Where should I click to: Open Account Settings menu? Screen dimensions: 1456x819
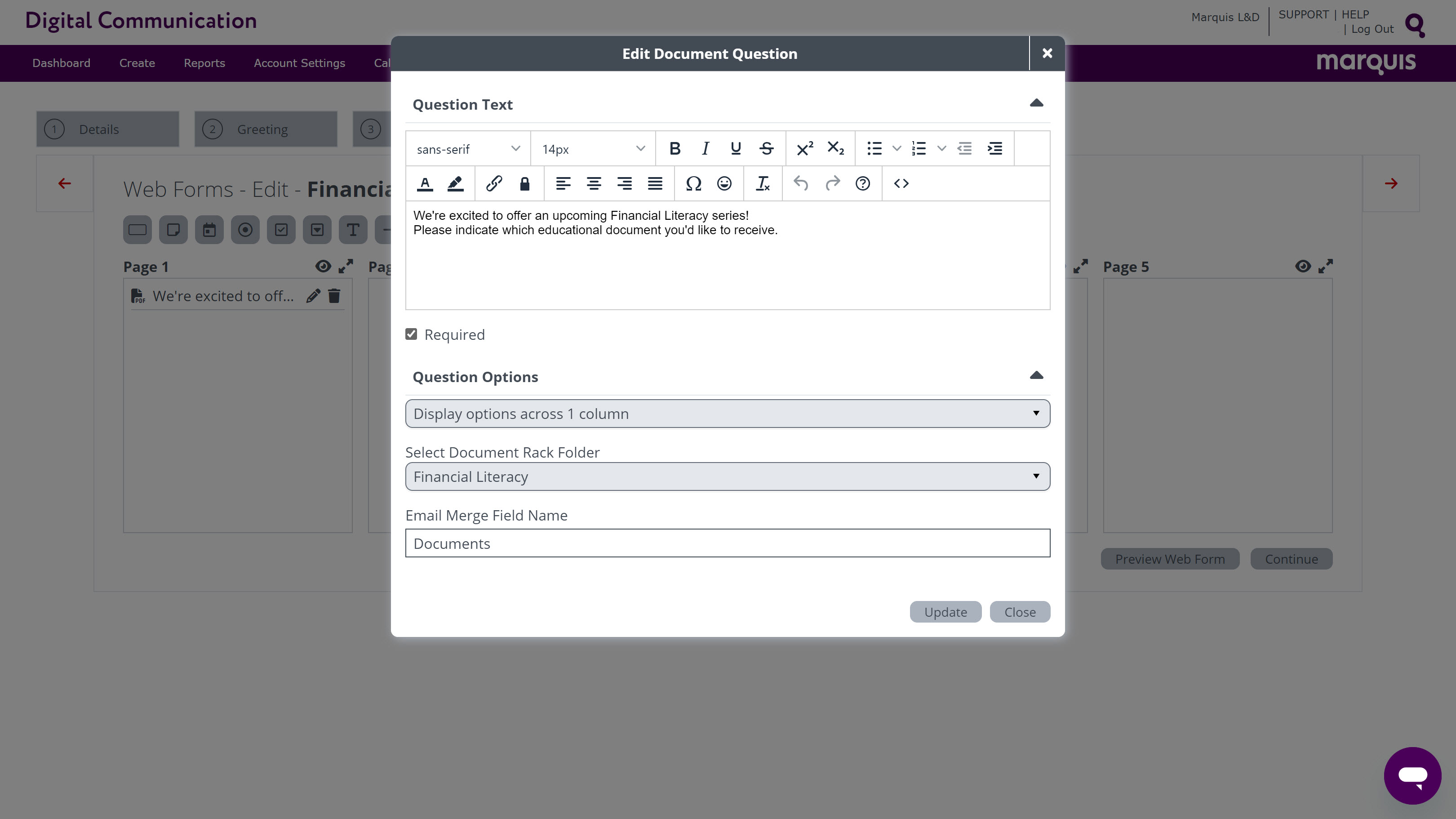(x=299, y=63)
